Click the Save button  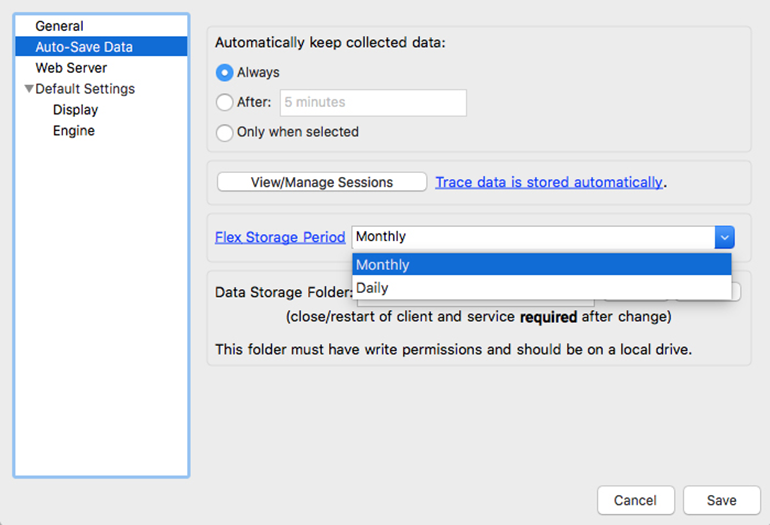(721, 500)
